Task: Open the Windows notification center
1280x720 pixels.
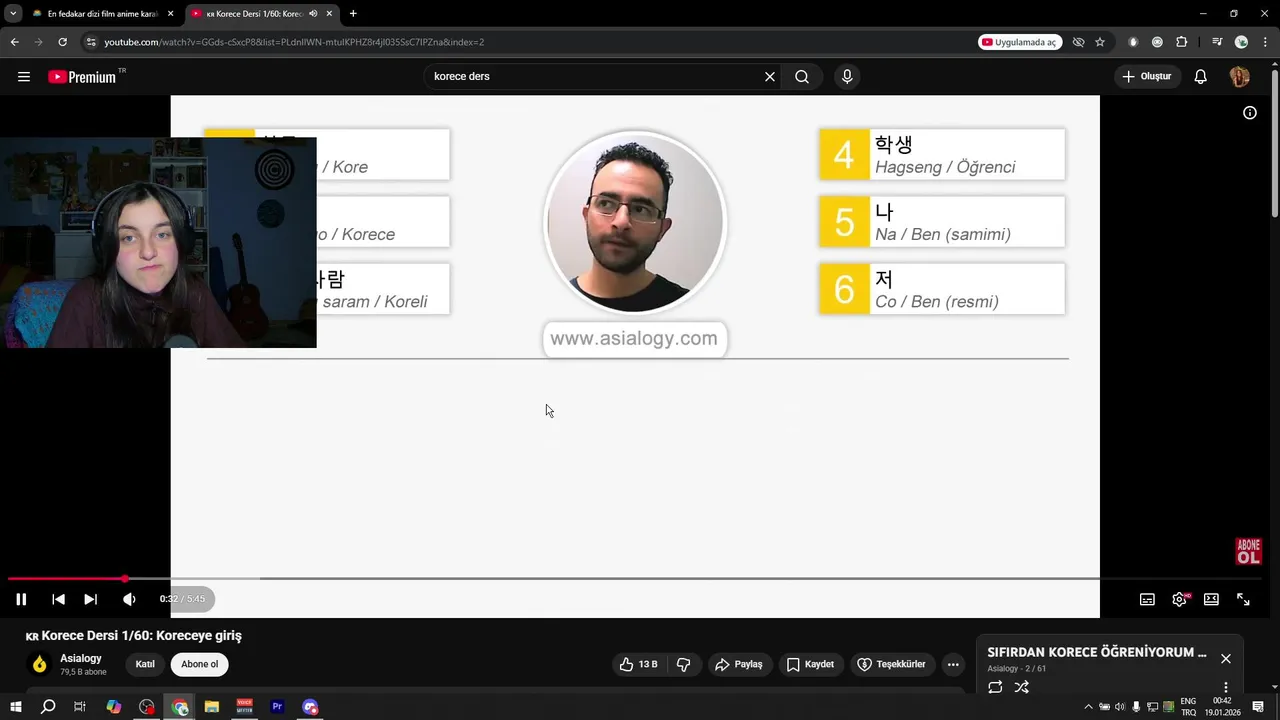Action: (1258, 707)
